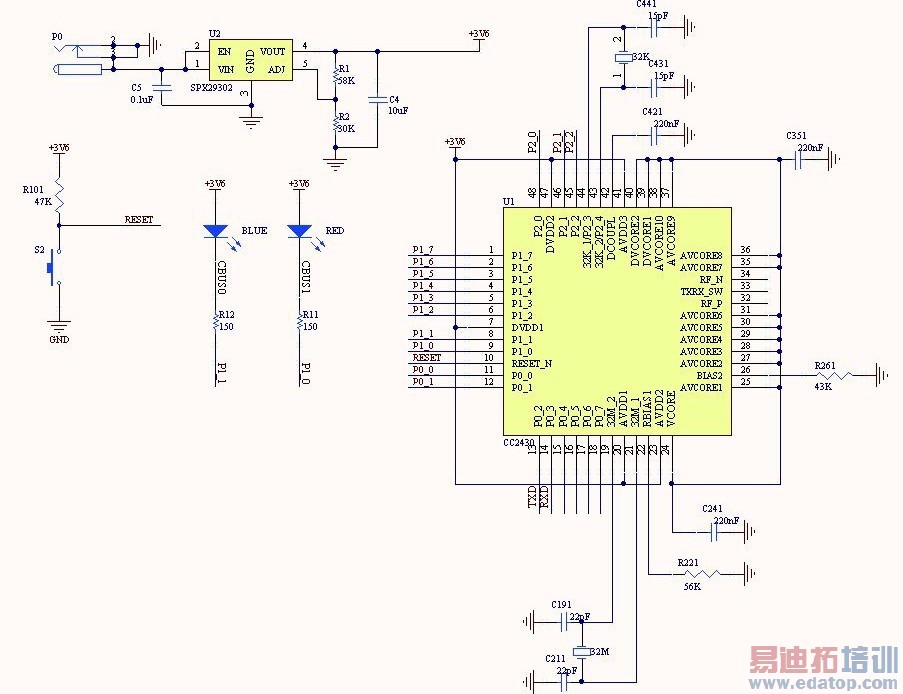Click the RED LED diode symbol
903x694 pixels.
[x=299, y=231]
